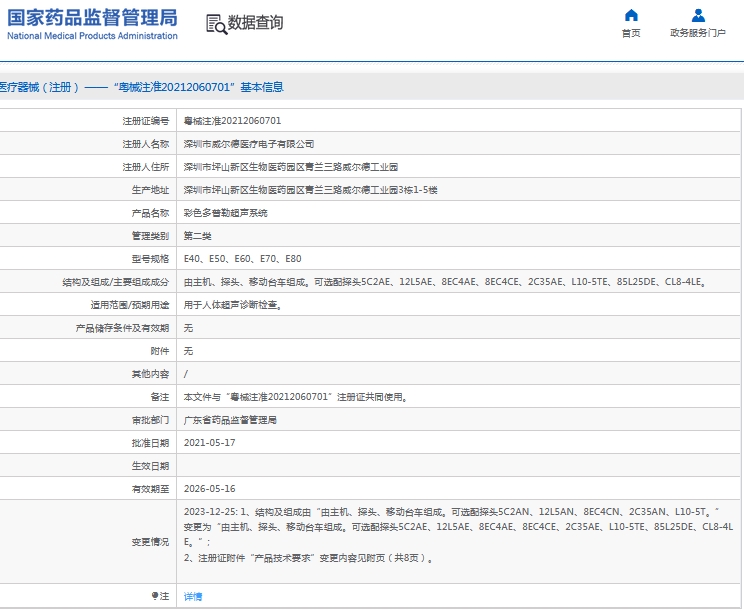The width and height of the screenshot is (744, 614).
Task: Click the 管理类别 label
Action: pos(150,236)
